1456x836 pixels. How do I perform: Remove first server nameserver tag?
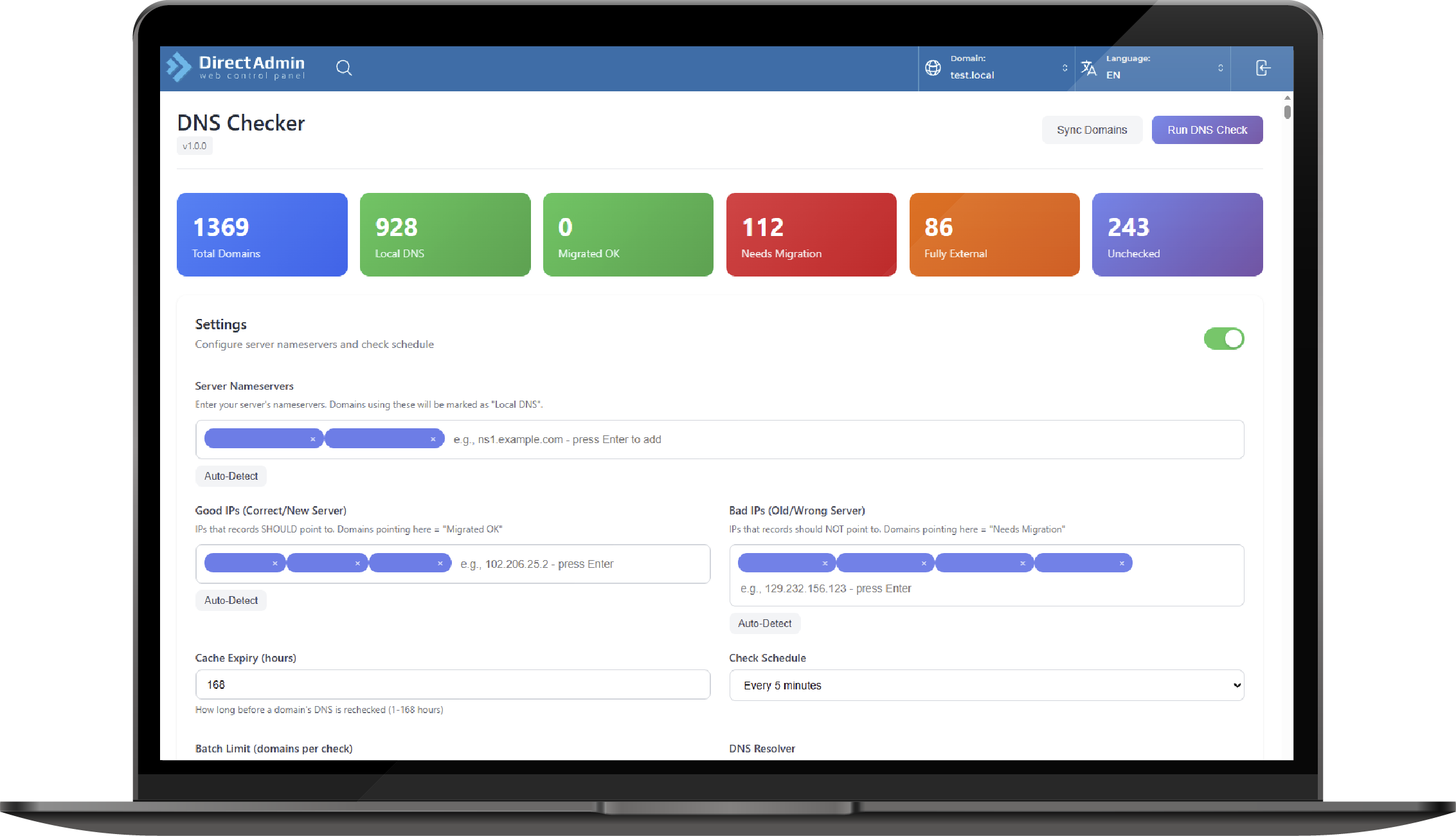tap(313, 439)
